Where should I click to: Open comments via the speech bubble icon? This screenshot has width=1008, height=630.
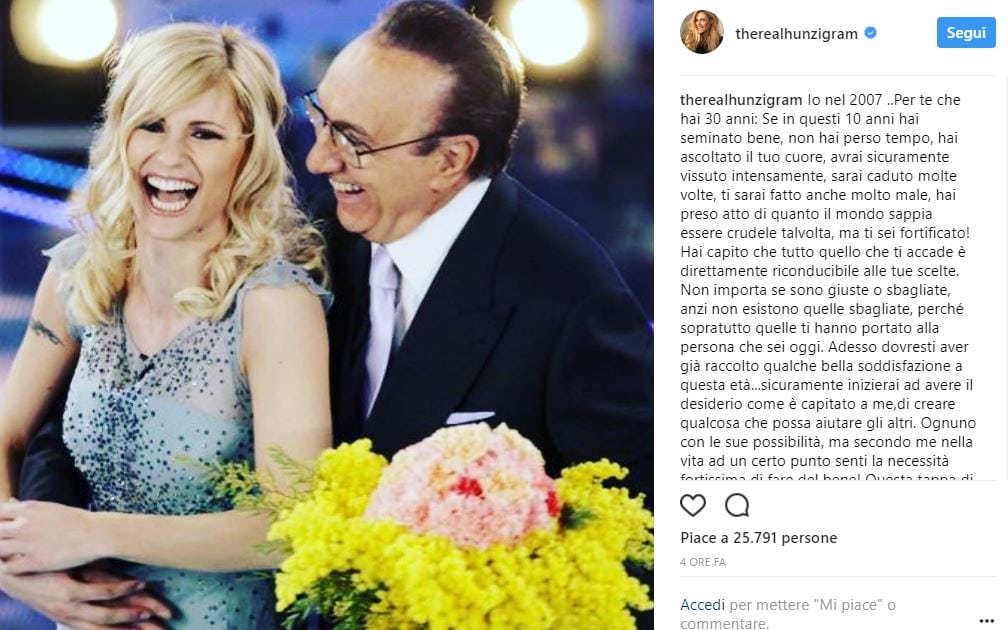click(x=737, y=505)
